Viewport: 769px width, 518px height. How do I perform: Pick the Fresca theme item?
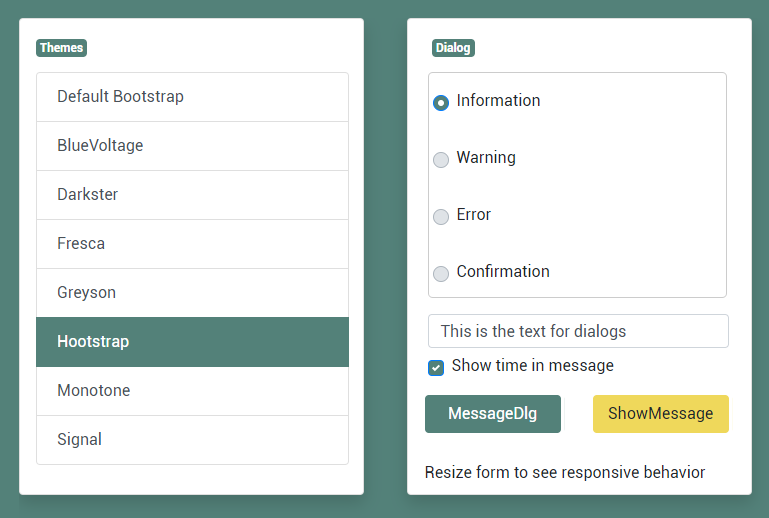pos(192,244)
